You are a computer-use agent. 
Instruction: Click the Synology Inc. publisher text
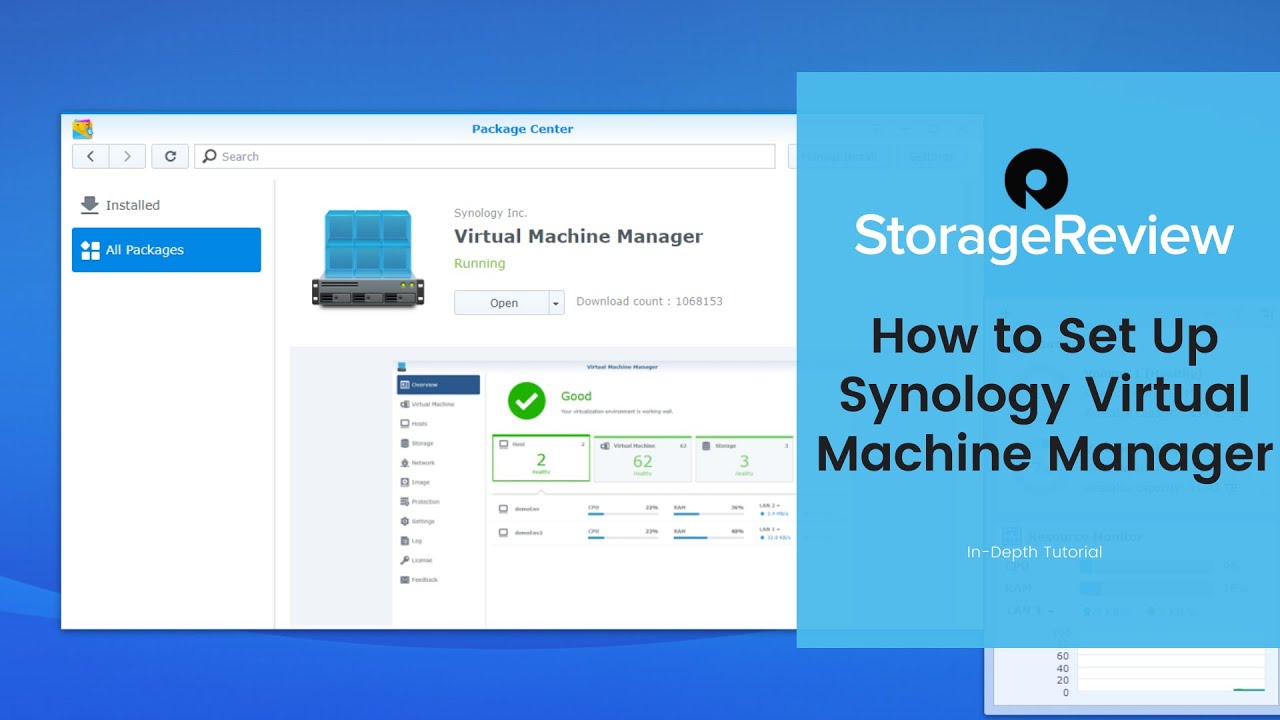490,213
